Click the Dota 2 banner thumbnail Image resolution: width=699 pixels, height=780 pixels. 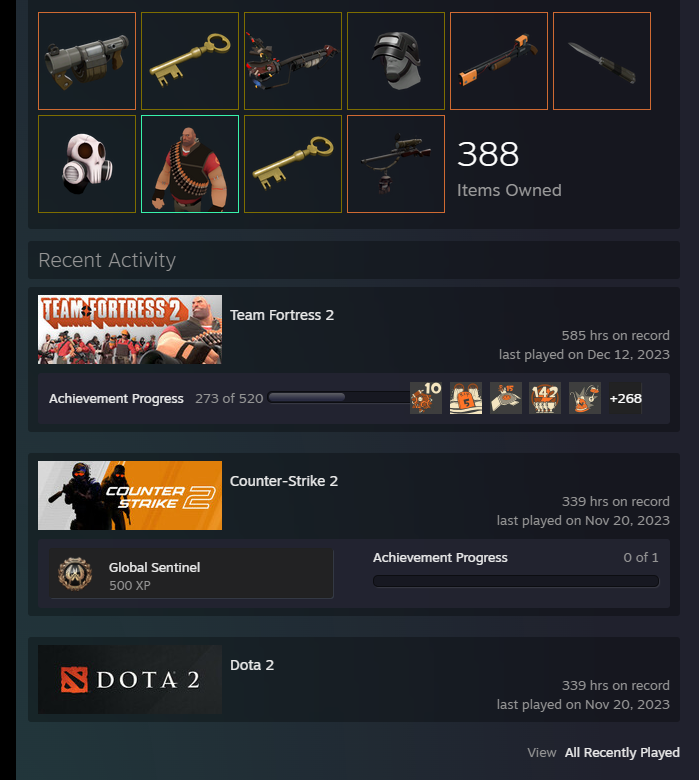130,680
